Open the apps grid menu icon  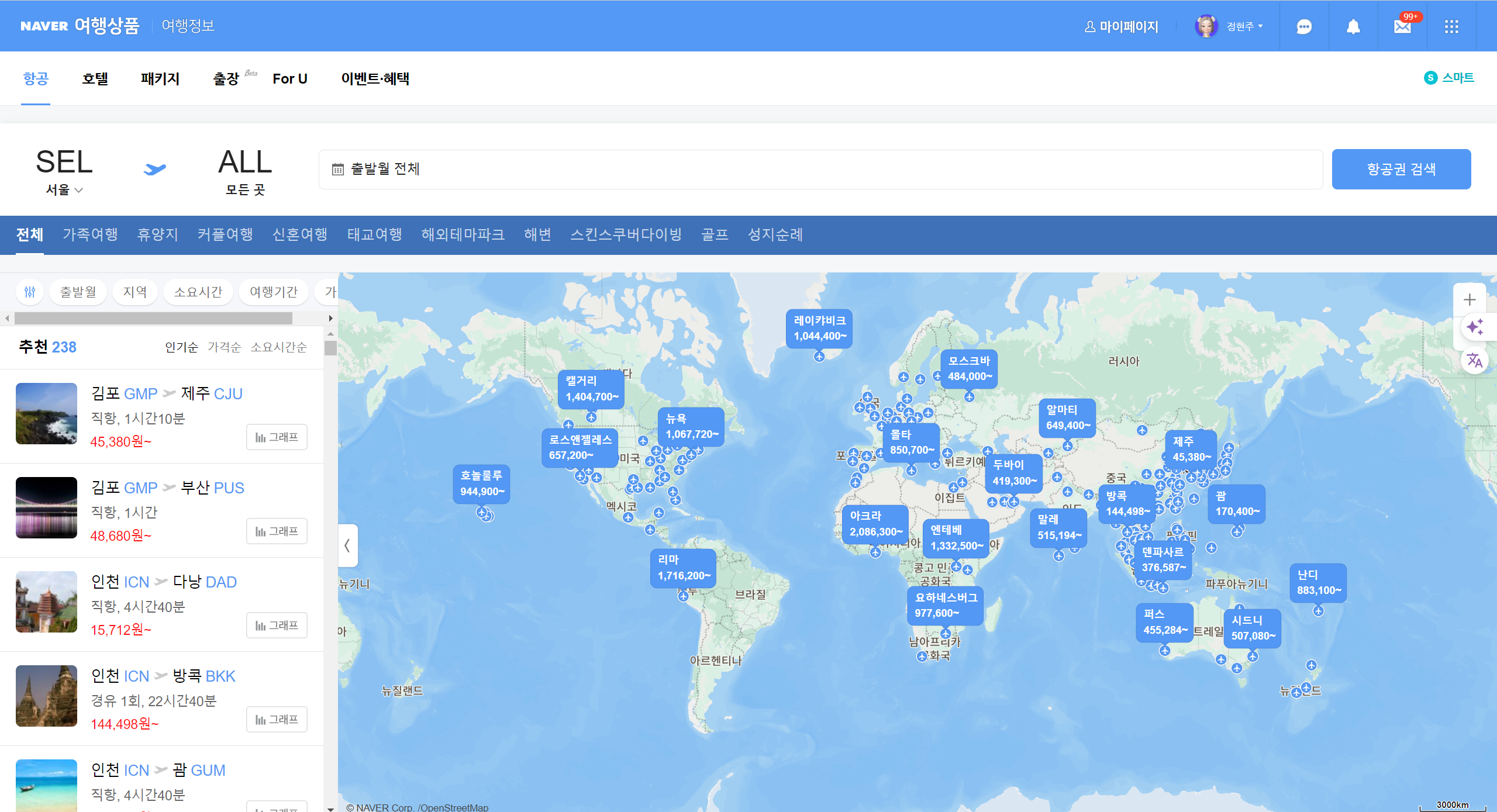tap(1451, 27)
